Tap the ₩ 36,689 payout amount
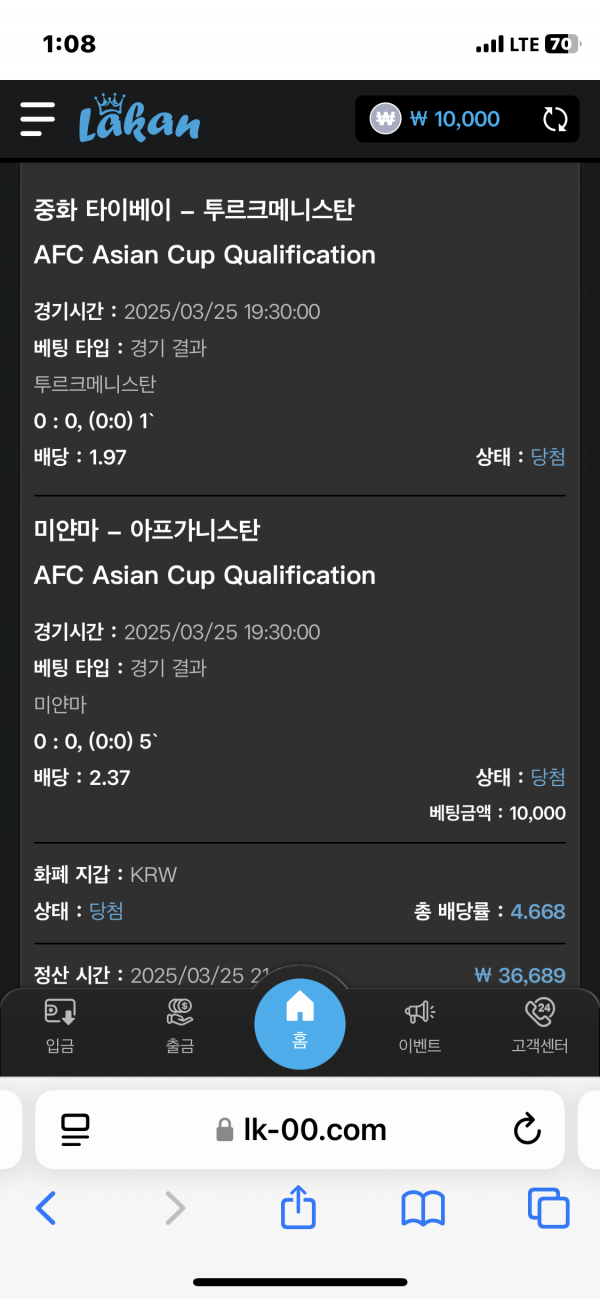This screenshot has height=1299, width=600. (520, 975)
